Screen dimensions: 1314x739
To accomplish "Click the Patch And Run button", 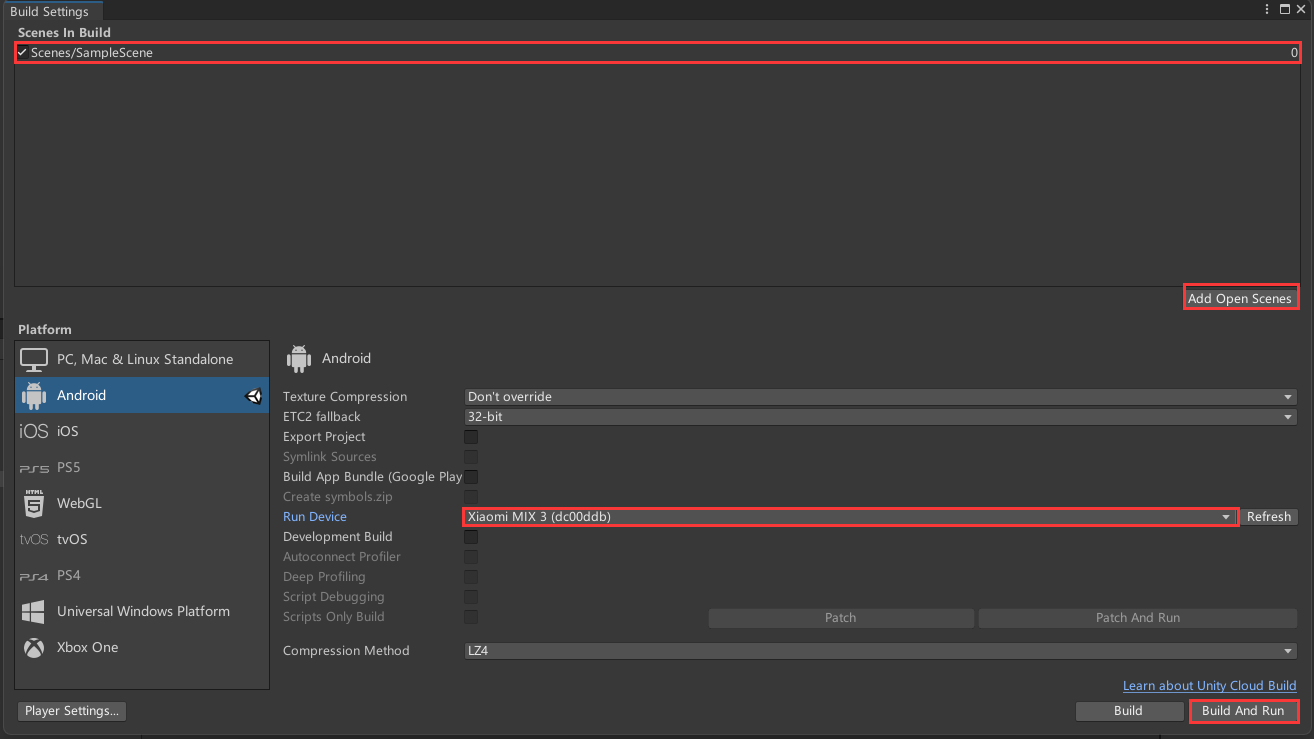I will coord(1138,618).
